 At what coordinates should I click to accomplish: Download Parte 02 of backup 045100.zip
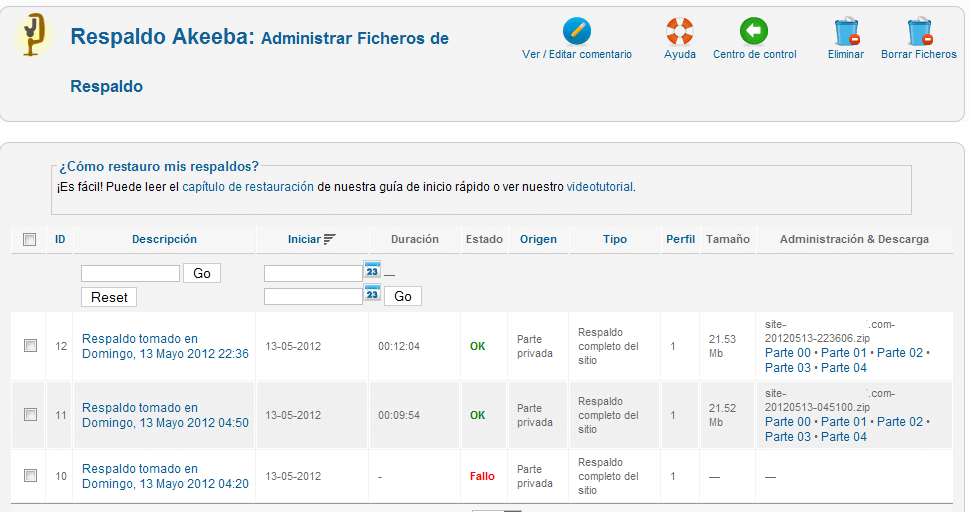click(x=900, y=422)
